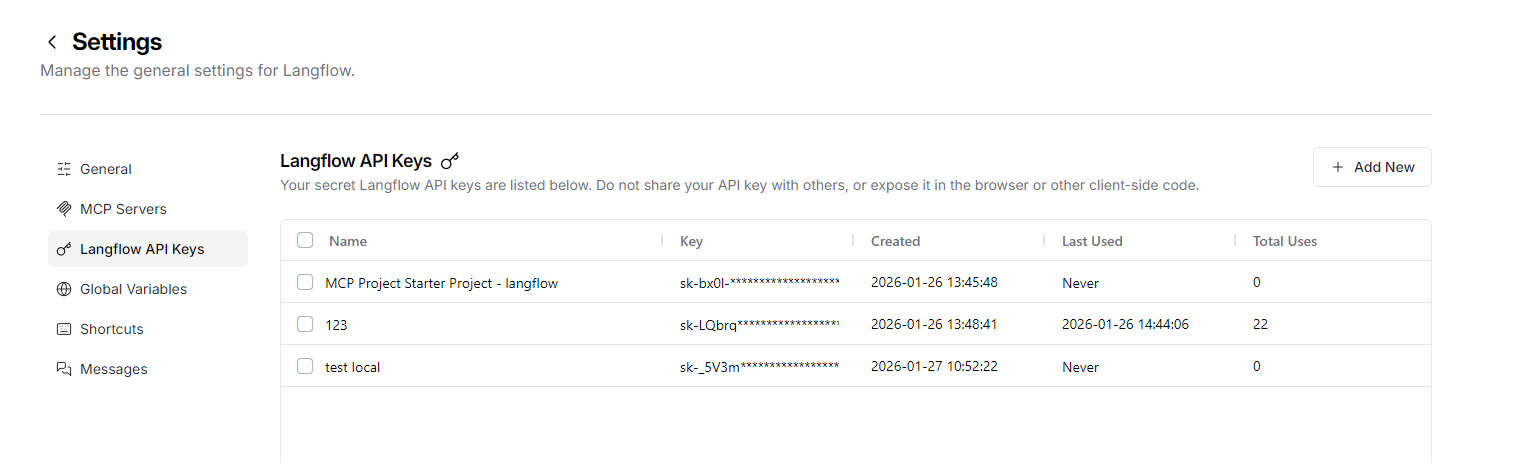This screenshot has width=1527, height=463.
Task: Click the back arrow beside Settings
Action: point(52,42)
